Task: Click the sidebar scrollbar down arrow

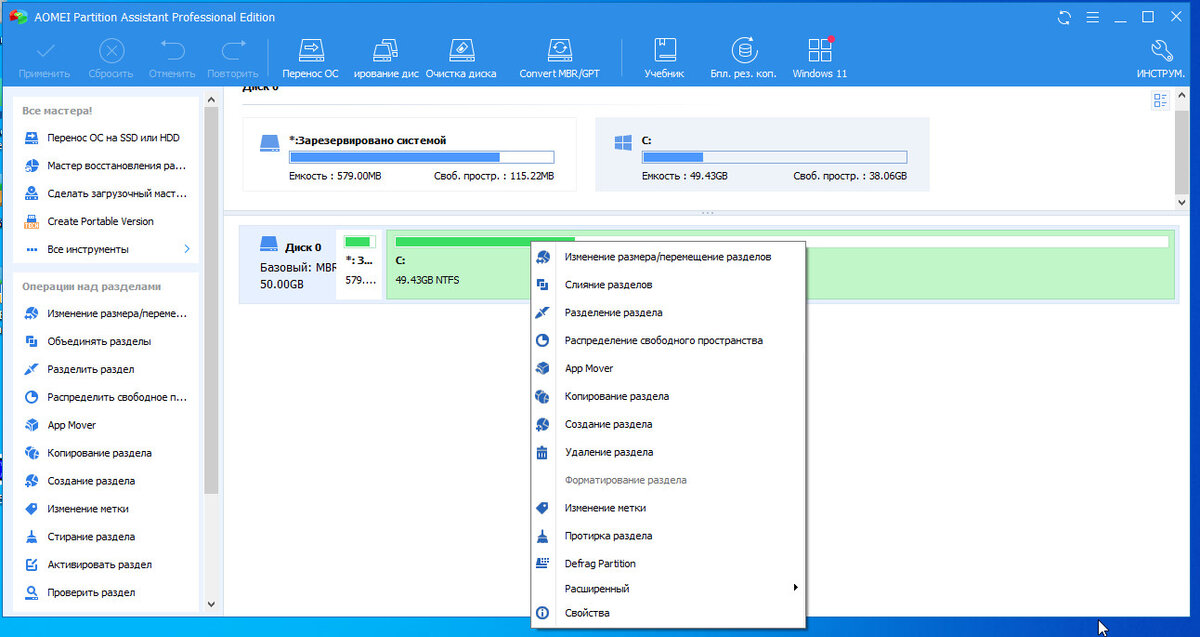Action: point(210,604)
